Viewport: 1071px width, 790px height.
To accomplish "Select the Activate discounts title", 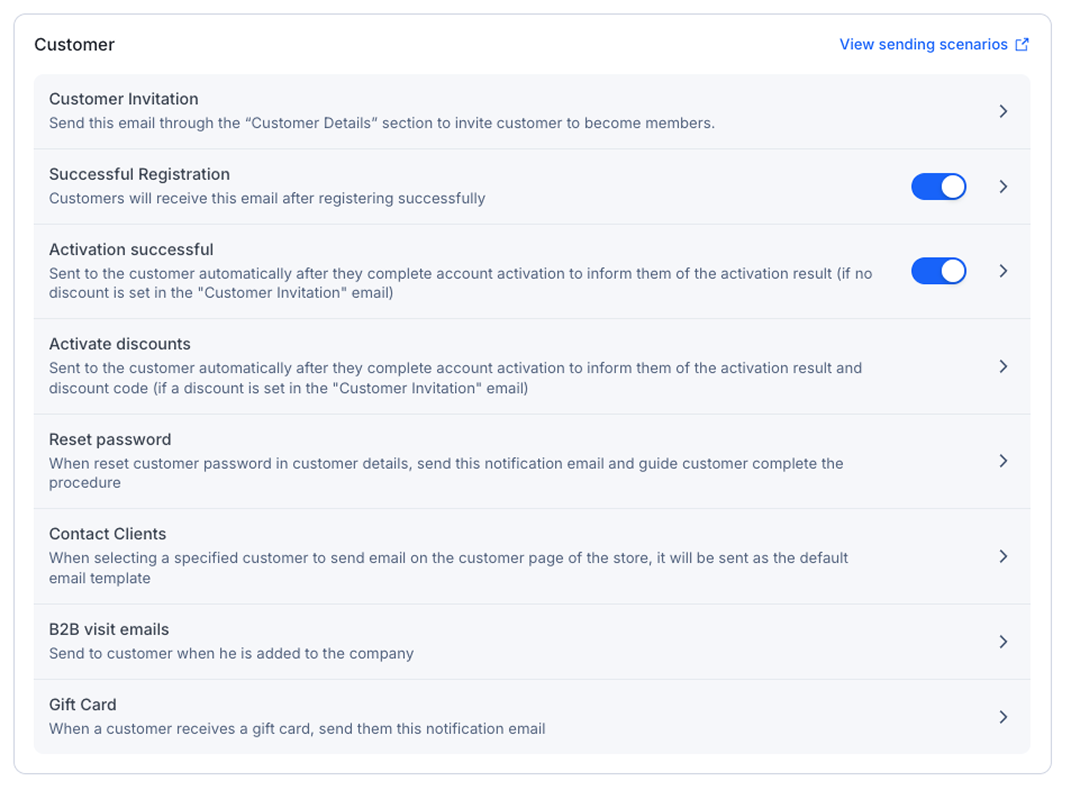I will [120, 344].
